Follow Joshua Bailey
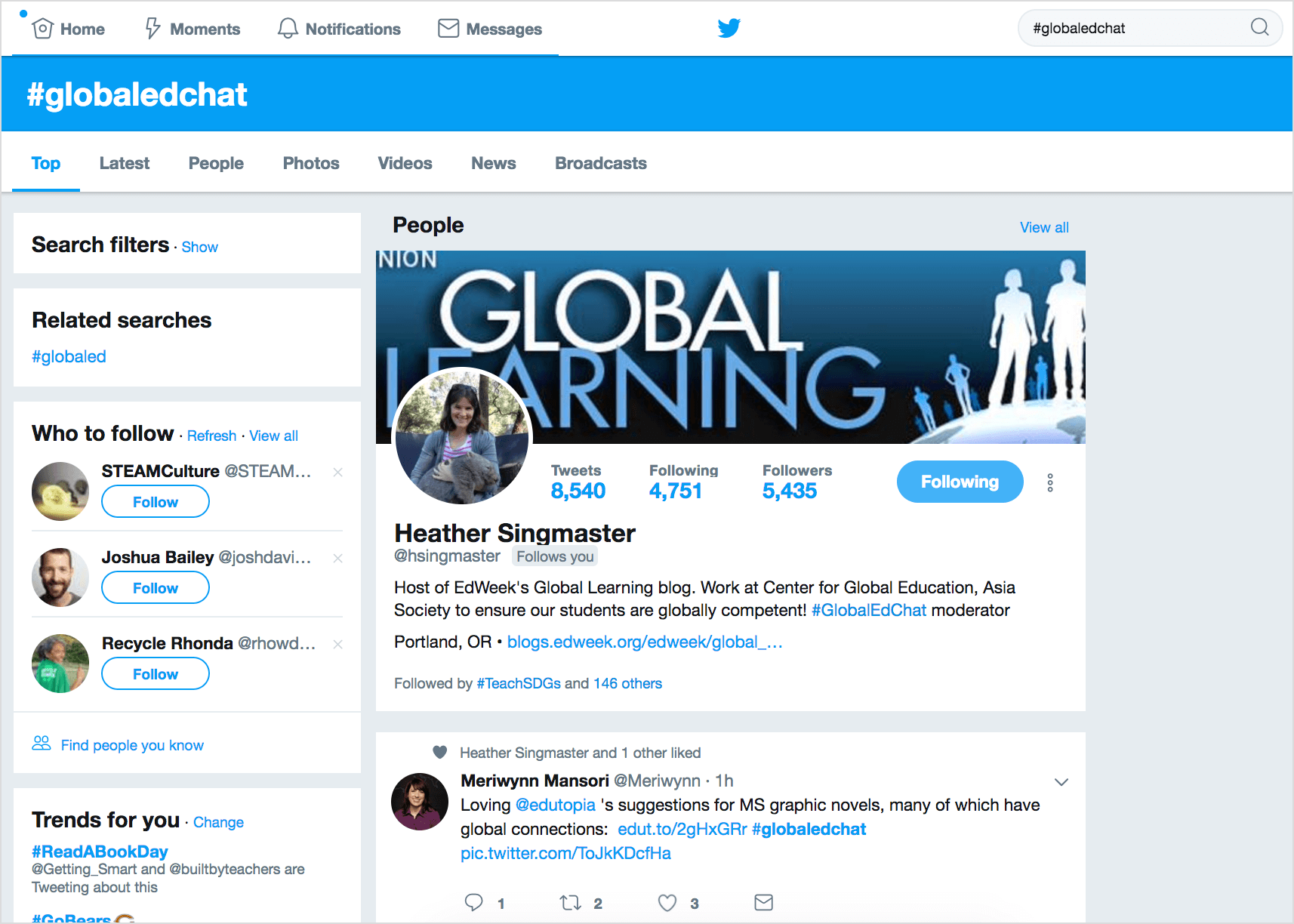Screen dimensions: 1294x924 click(156, 588)
